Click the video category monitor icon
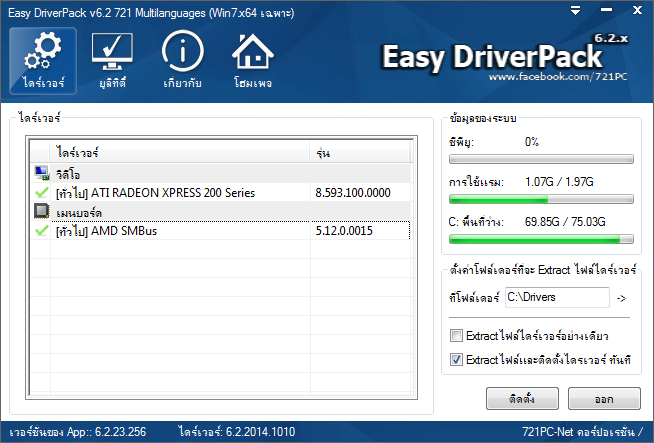This screenshot has width=654, height=443. tap(42, 173)
